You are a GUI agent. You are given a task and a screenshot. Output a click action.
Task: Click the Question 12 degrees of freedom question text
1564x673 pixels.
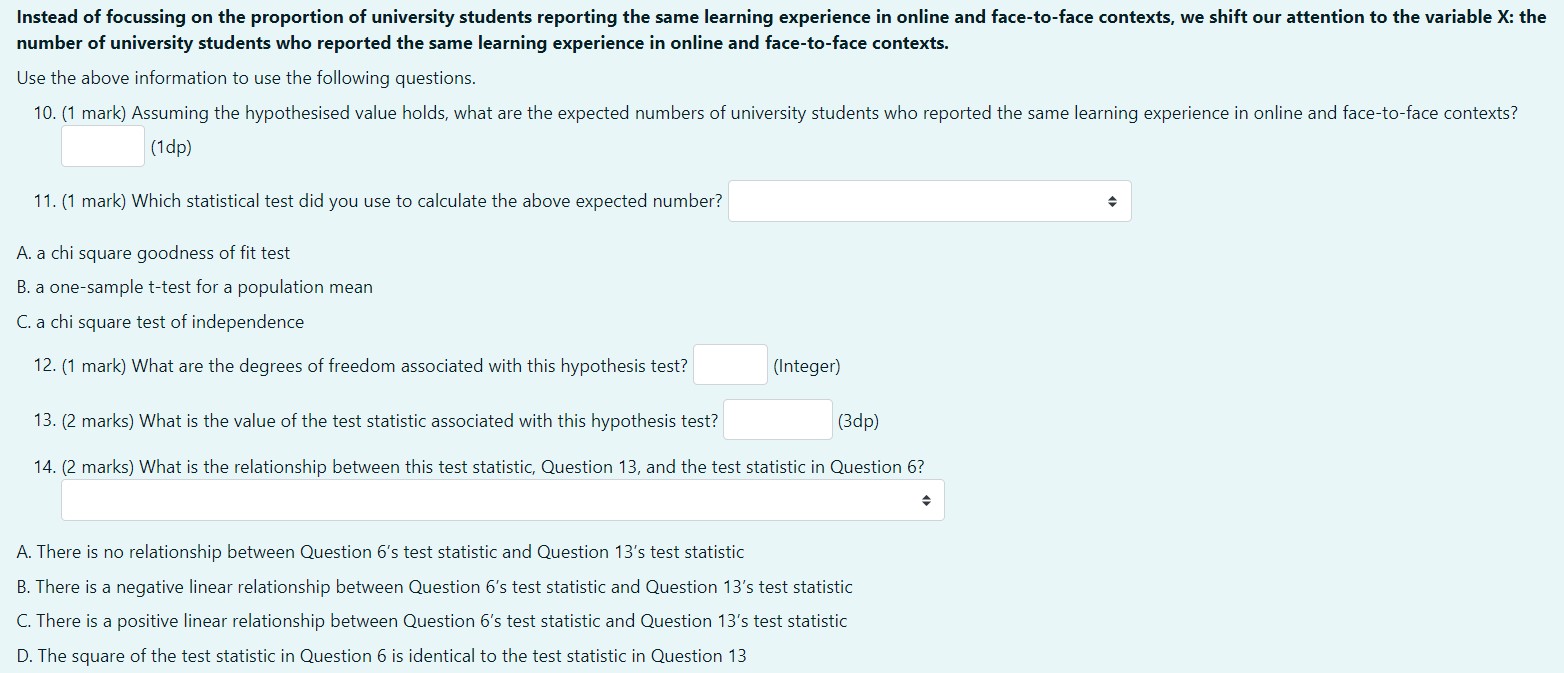(x=361, y=366)
